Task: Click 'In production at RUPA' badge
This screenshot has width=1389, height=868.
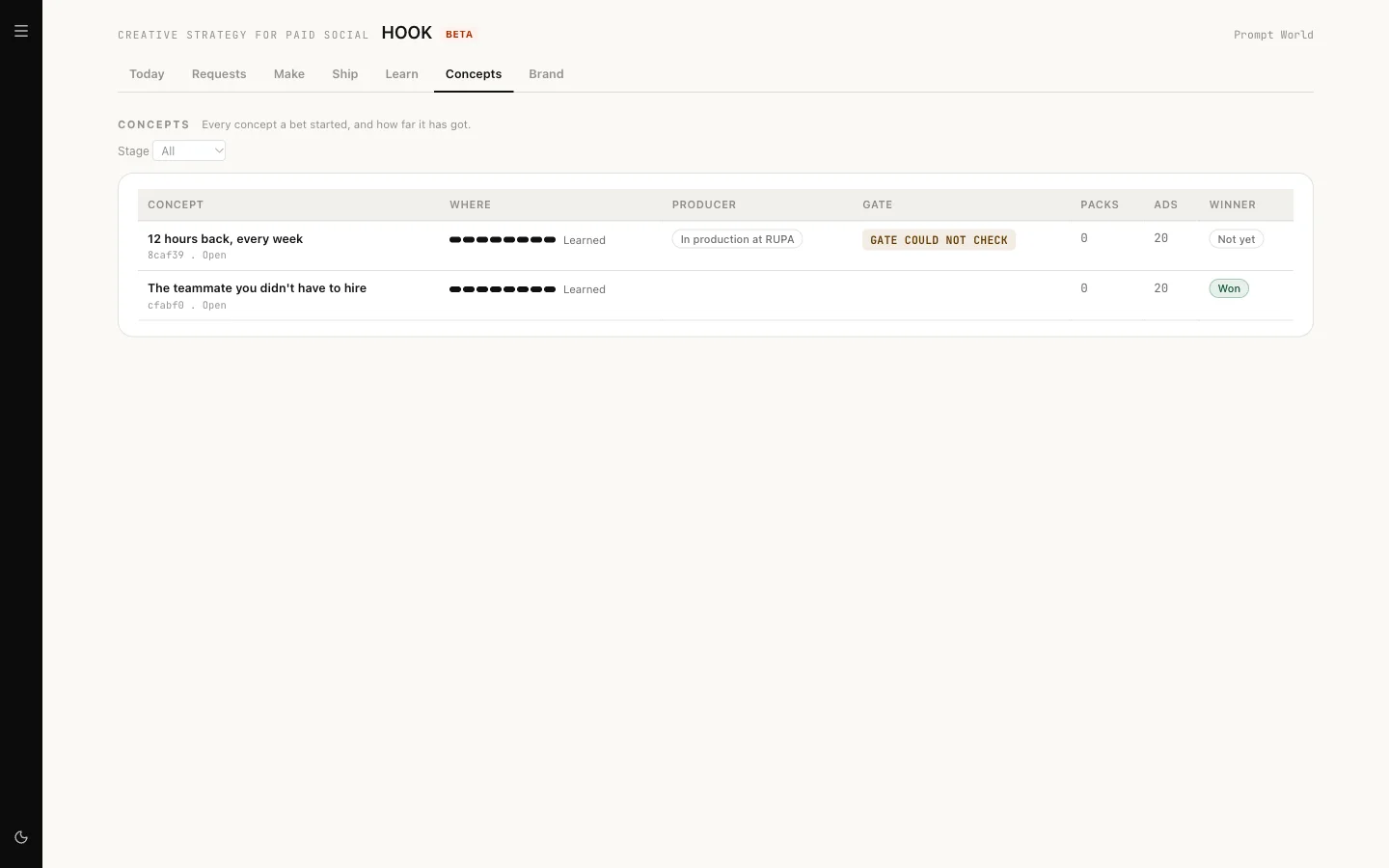Action: pos(737,239)
